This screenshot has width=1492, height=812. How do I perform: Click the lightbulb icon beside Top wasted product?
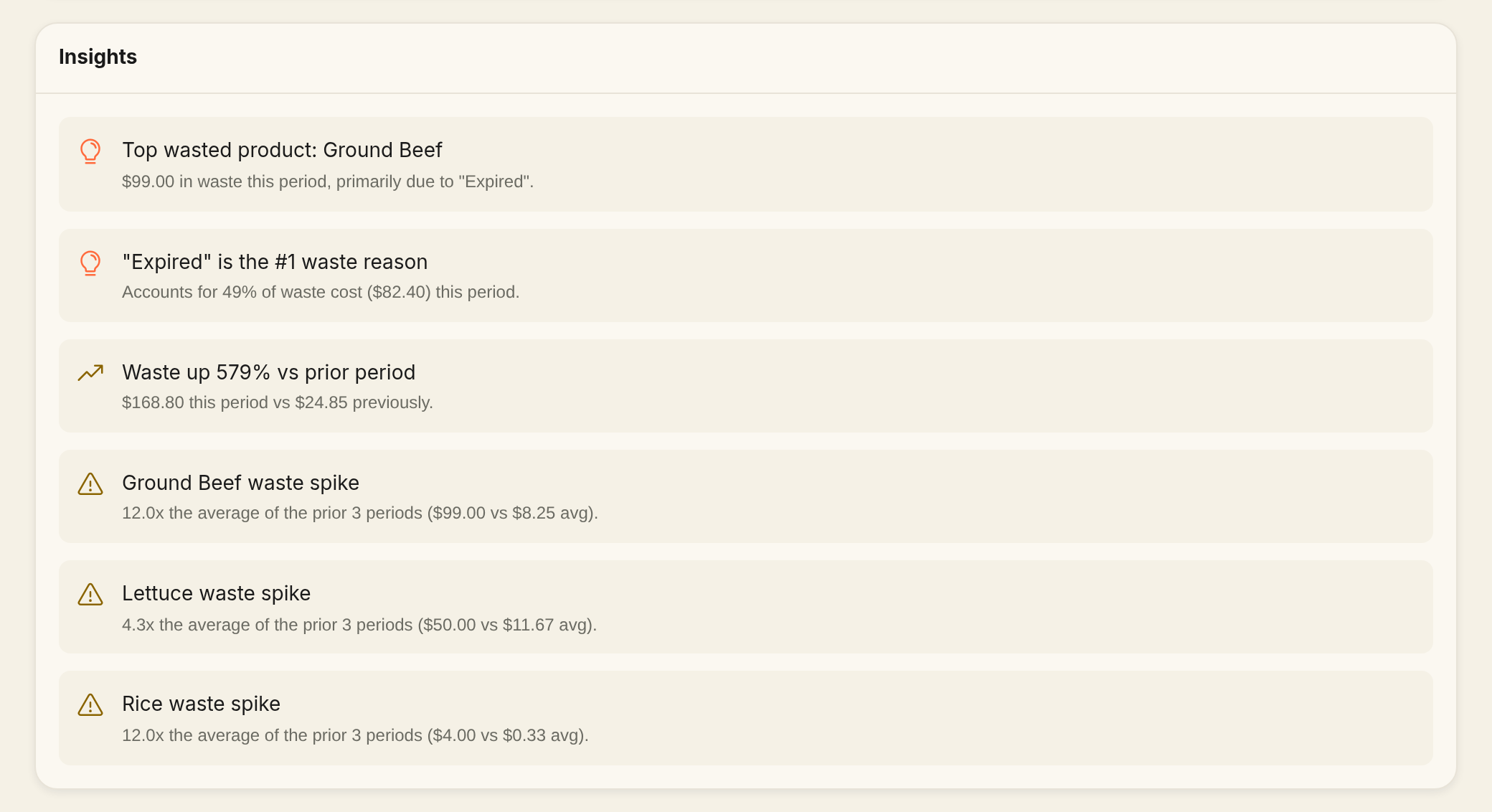coord(90,151)
